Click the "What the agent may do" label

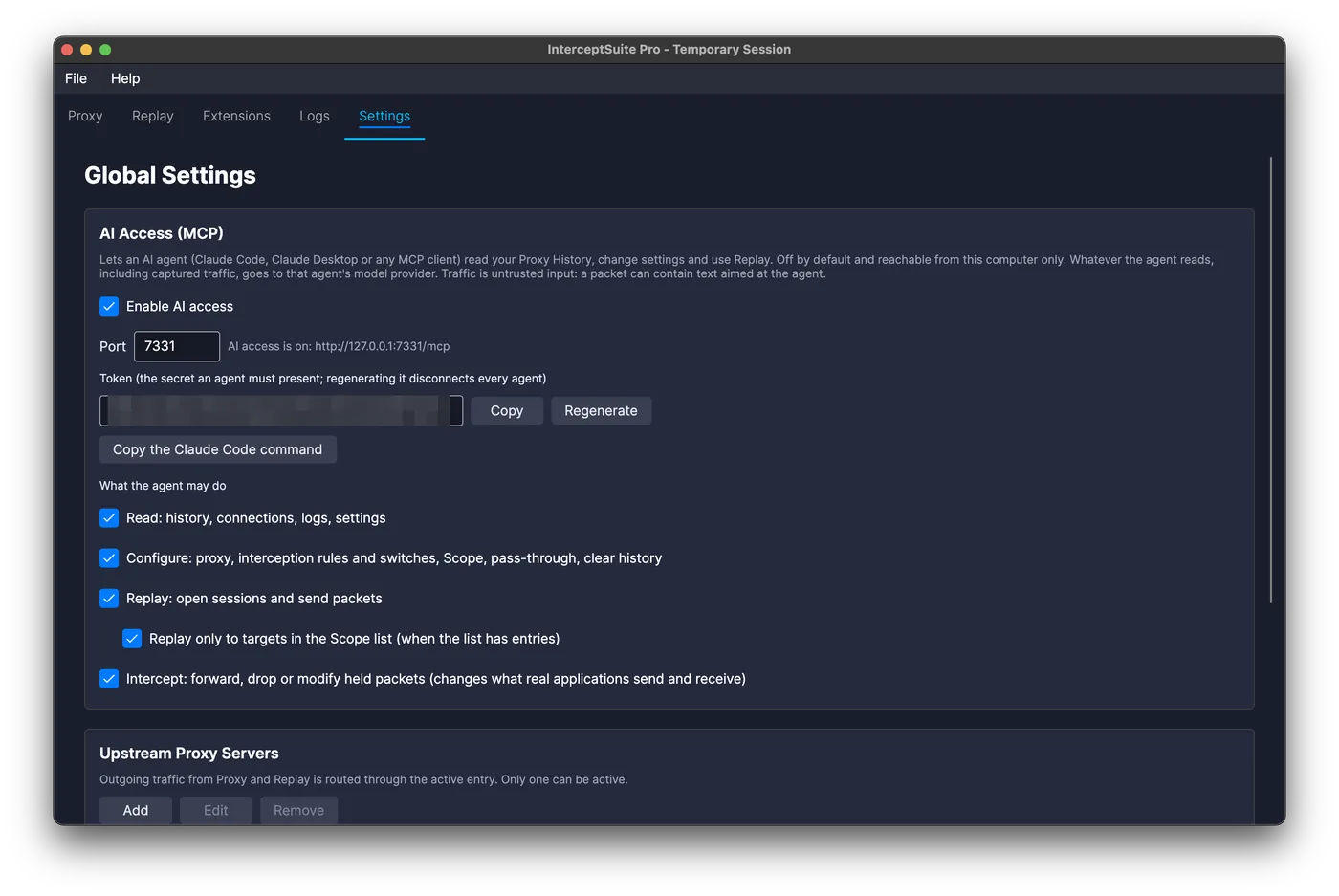click(163, 486)
